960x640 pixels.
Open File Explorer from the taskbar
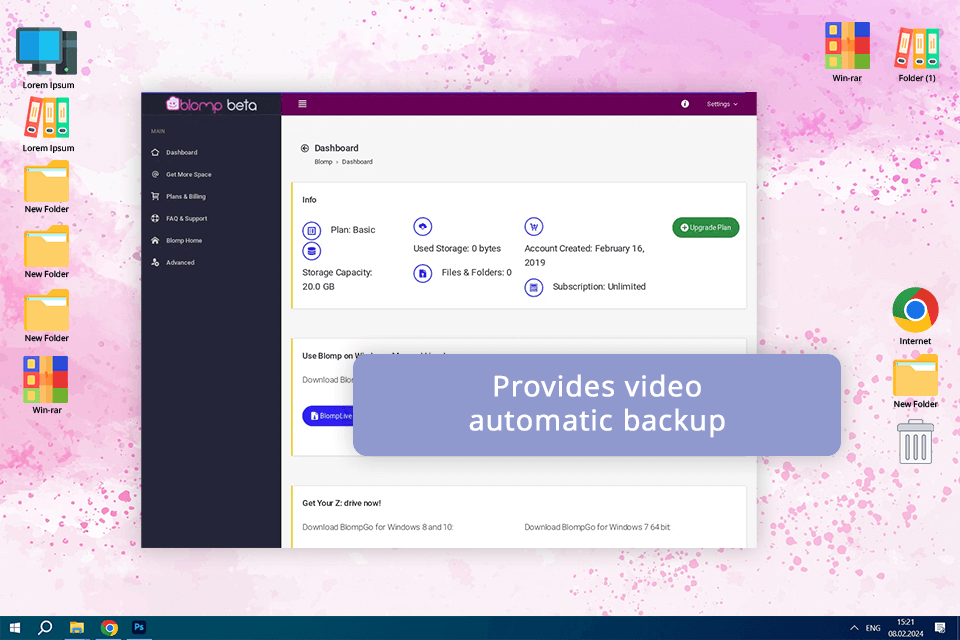pyautogui.click(x=77, y=628)
